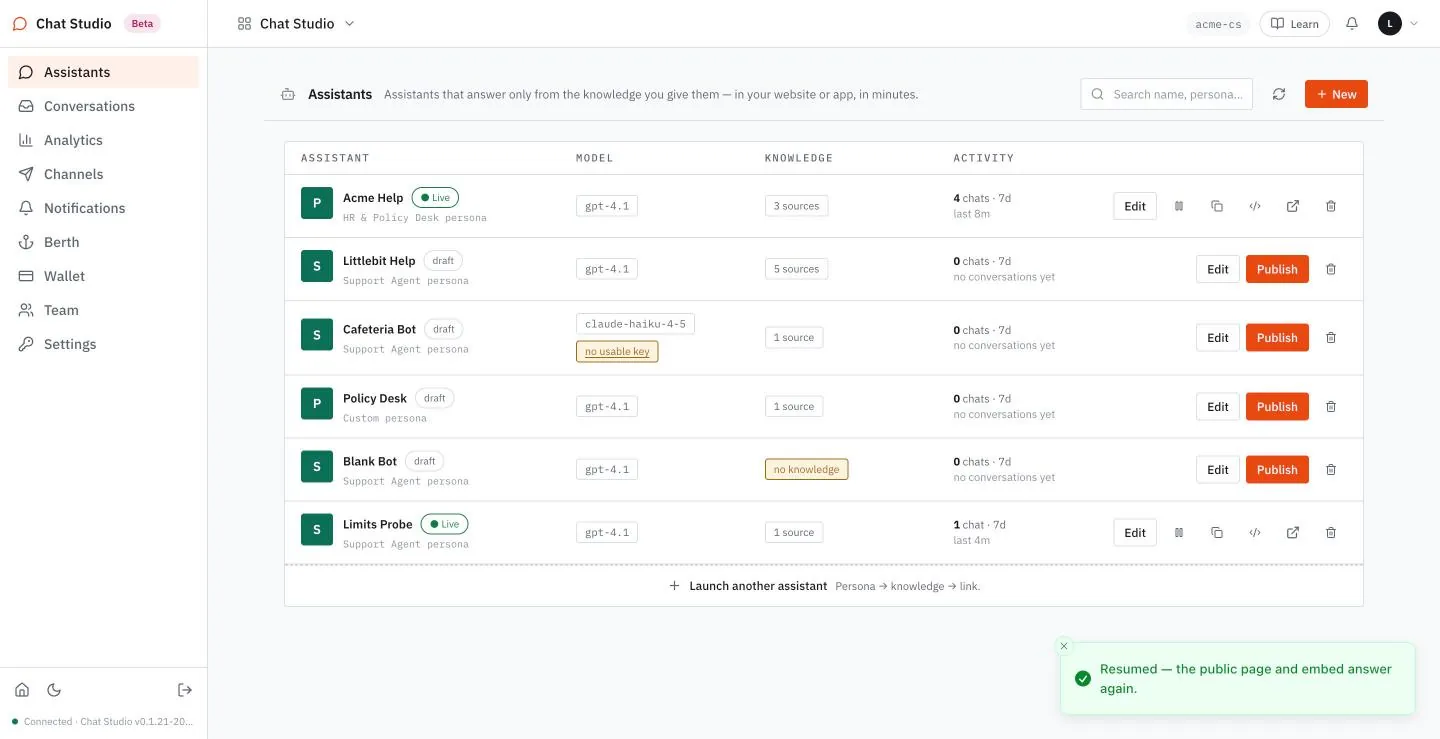Edit the Cafeteria Bot assistant
The height and width of the screenshot is (739, 1440).
pos(1217,338)
